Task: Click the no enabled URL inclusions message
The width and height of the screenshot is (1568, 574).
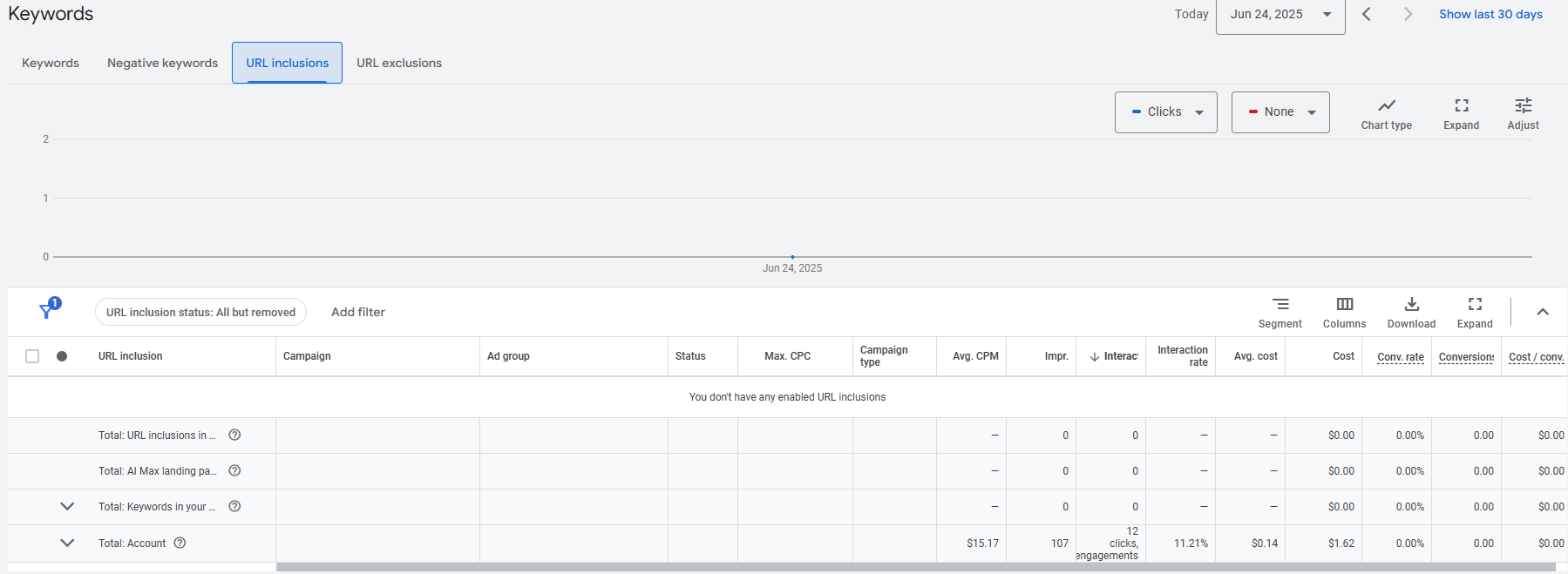Action: pos(787,397)
